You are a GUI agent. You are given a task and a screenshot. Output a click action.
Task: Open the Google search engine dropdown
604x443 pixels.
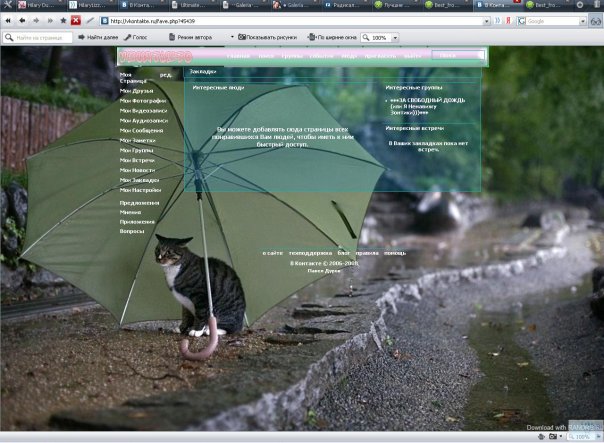point(583,21)
